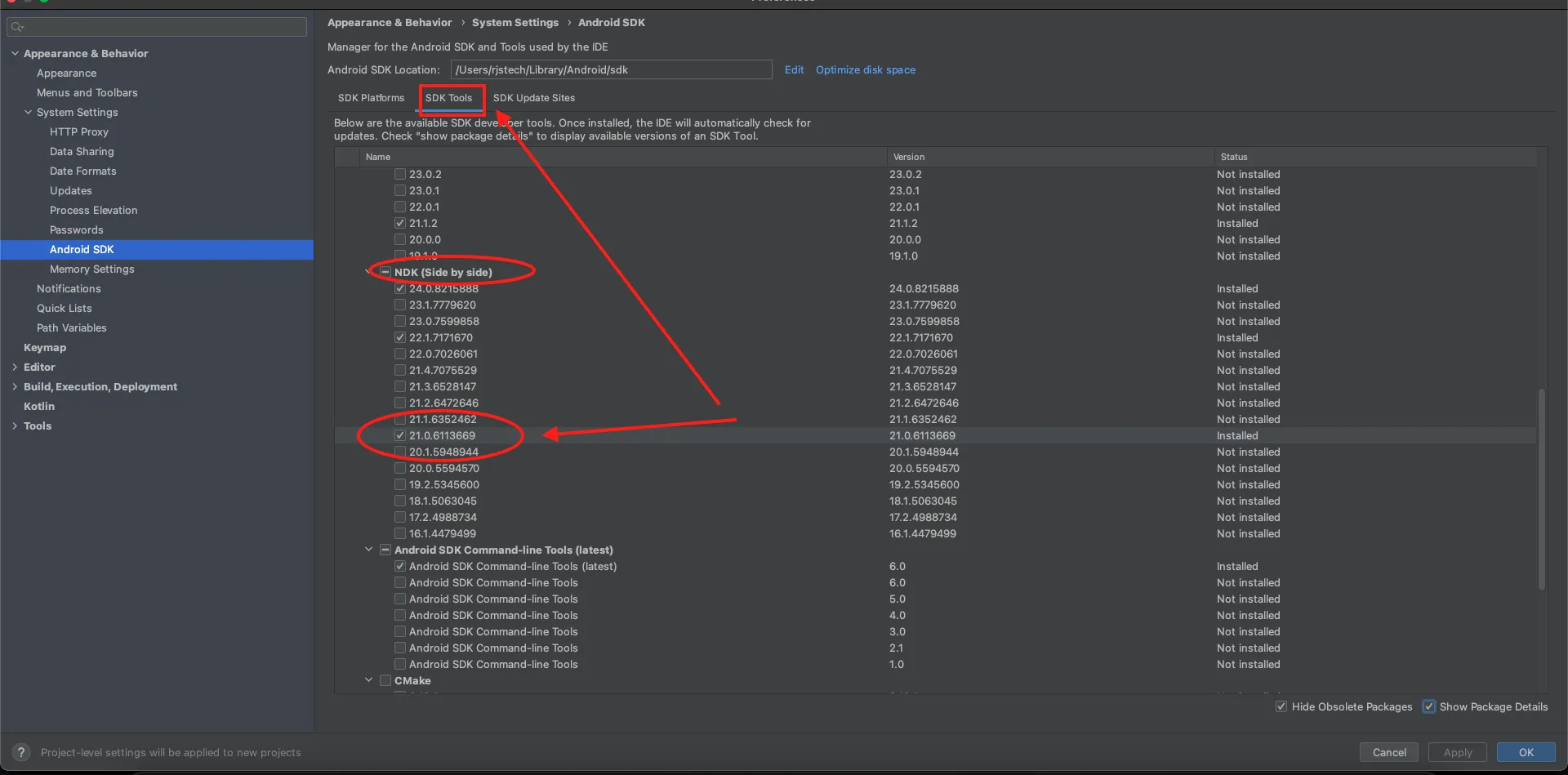1568x775 pixels.
Task: Open help with the question mark button
Action: click(x=21, y=752)
